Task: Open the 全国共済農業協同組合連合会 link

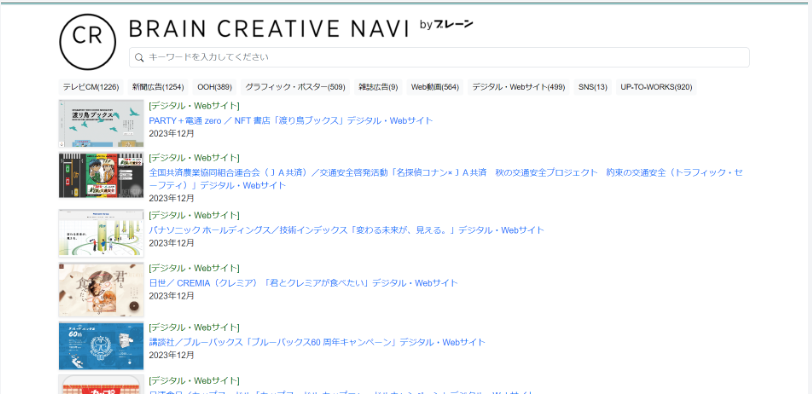Action: (x=446, y=179)
